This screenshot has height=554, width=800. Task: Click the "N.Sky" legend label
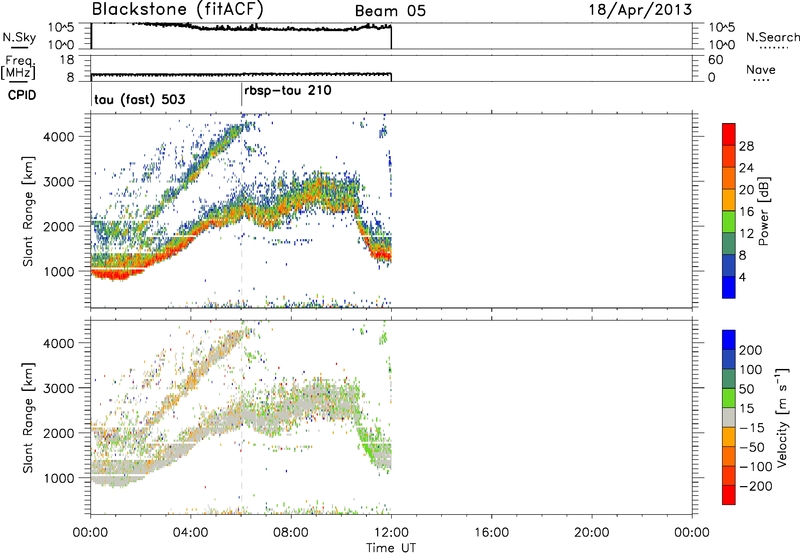pos(19,37)
